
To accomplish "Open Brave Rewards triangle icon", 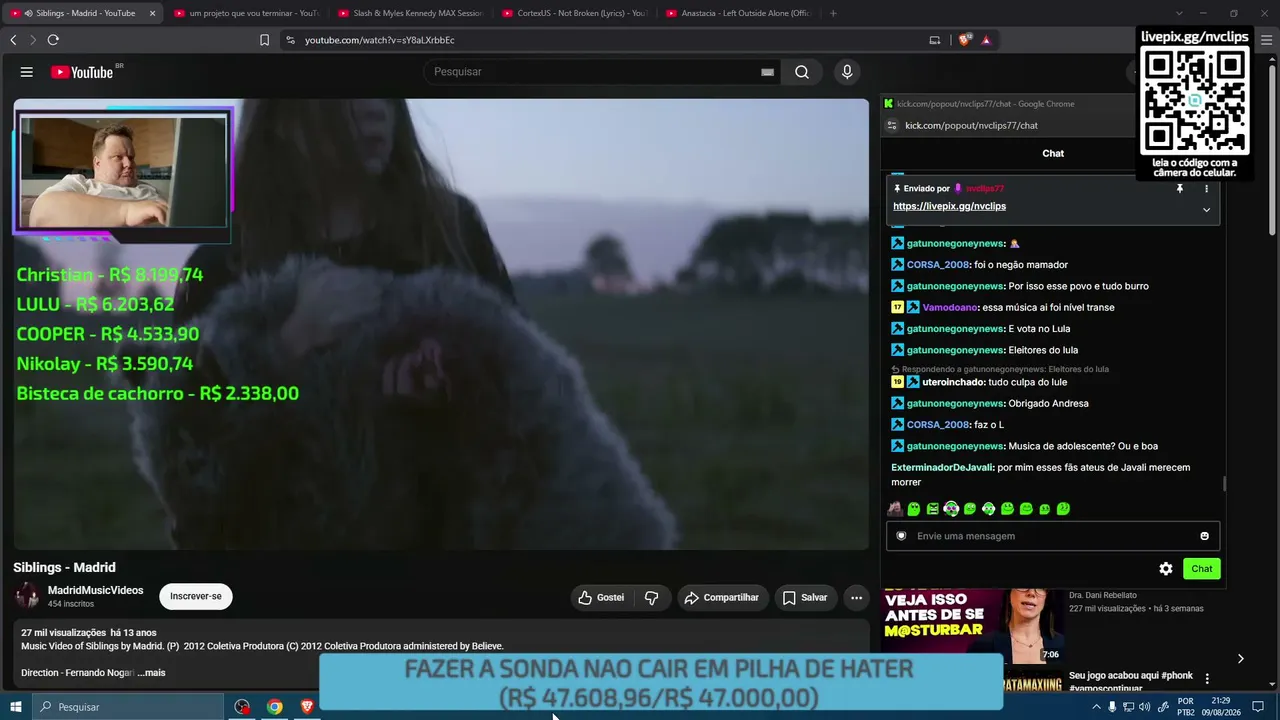I will coord(986,40).
